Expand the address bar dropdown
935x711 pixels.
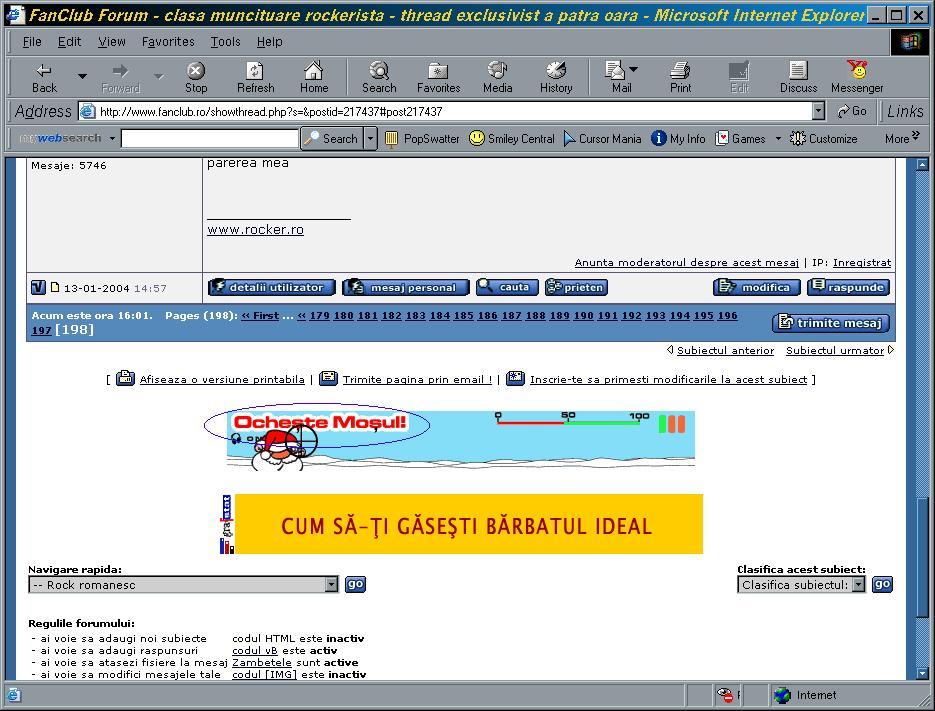click(818, 112)
